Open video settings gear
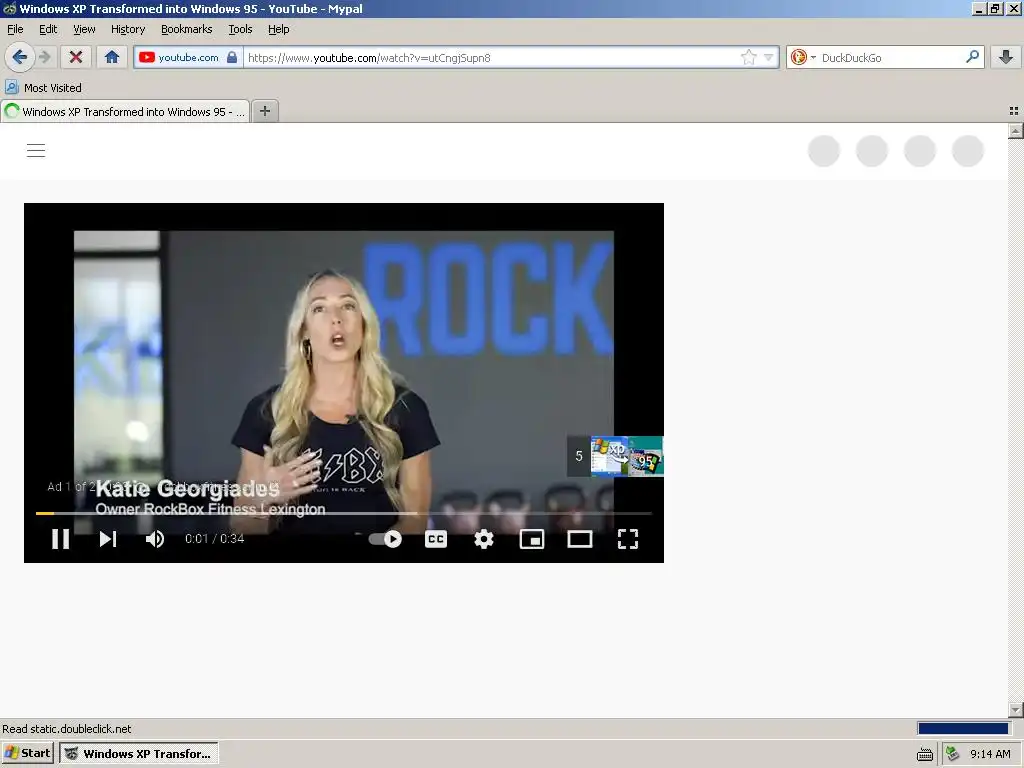The image size is (1024, 768). pos(484,539)
